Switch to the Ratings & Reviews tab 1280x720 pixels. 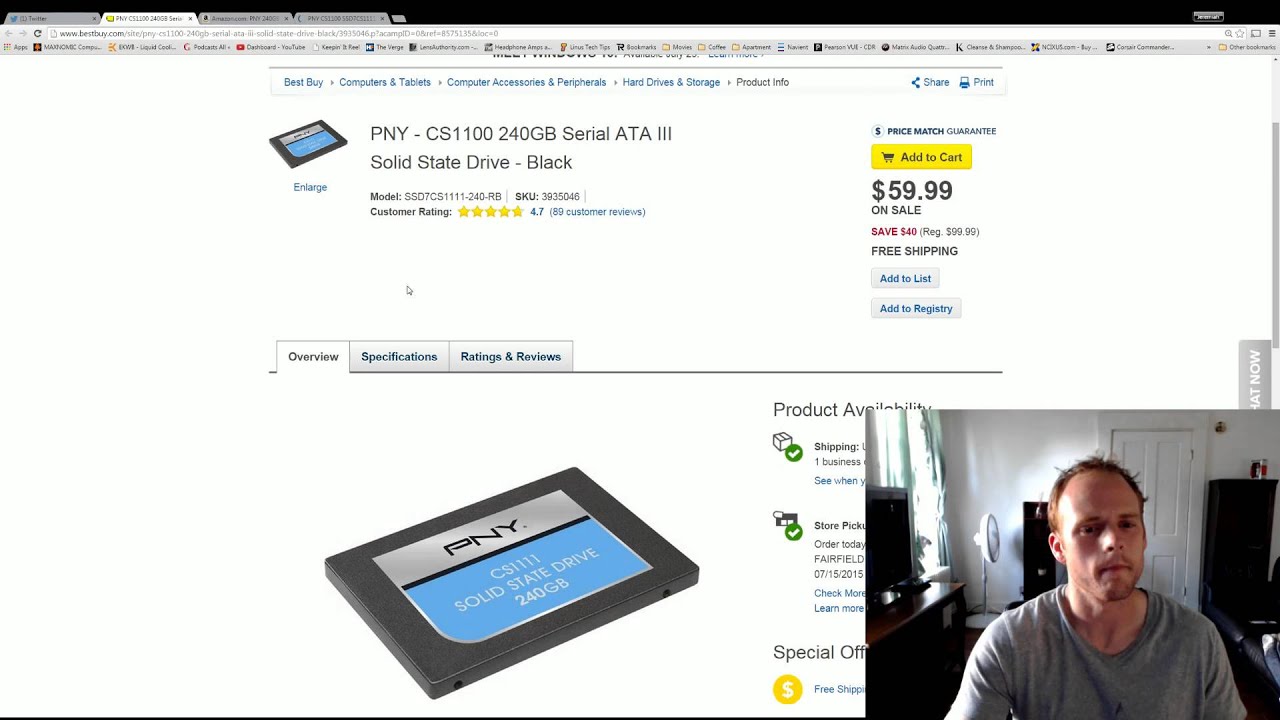point(511,357)
